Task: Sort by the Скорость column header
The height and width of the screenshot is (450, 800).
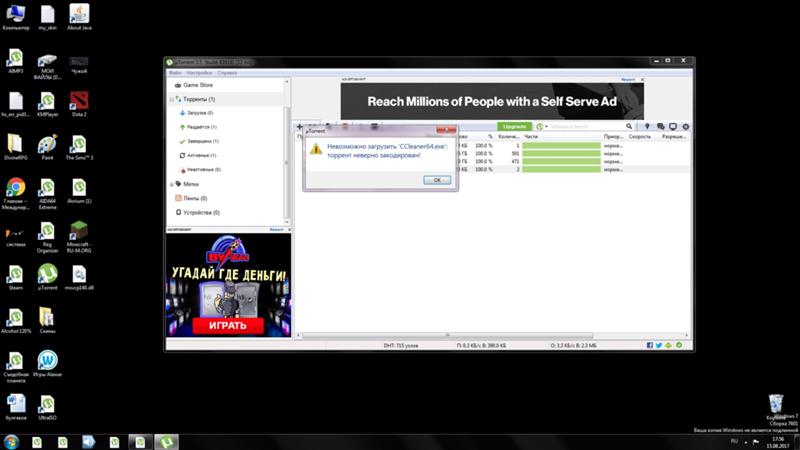Action: 640,137
